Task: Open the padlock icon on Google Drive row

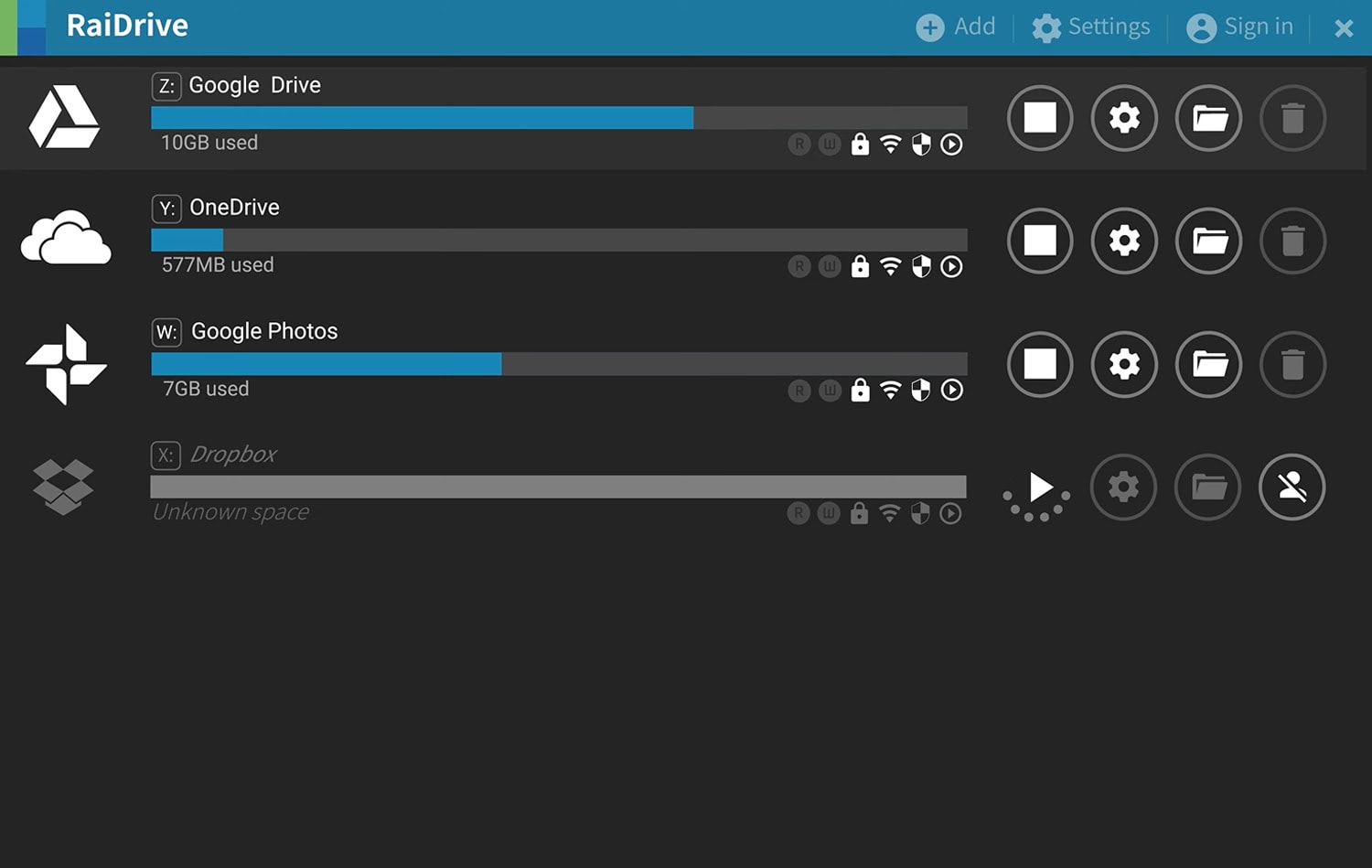Action: [x=859, y=144]
